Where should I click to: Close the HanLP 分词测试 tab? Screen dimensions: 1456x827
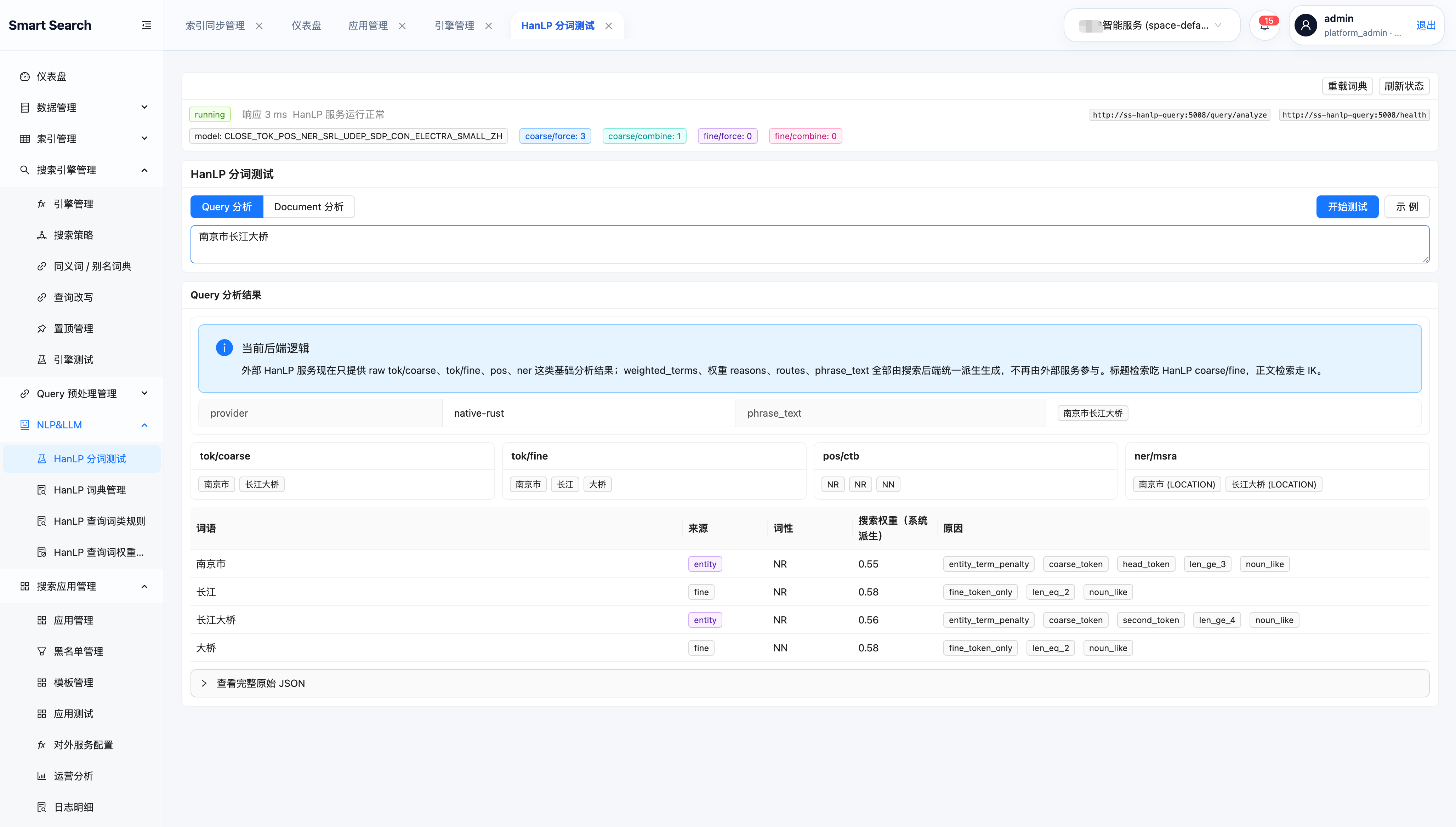[608, 25]
